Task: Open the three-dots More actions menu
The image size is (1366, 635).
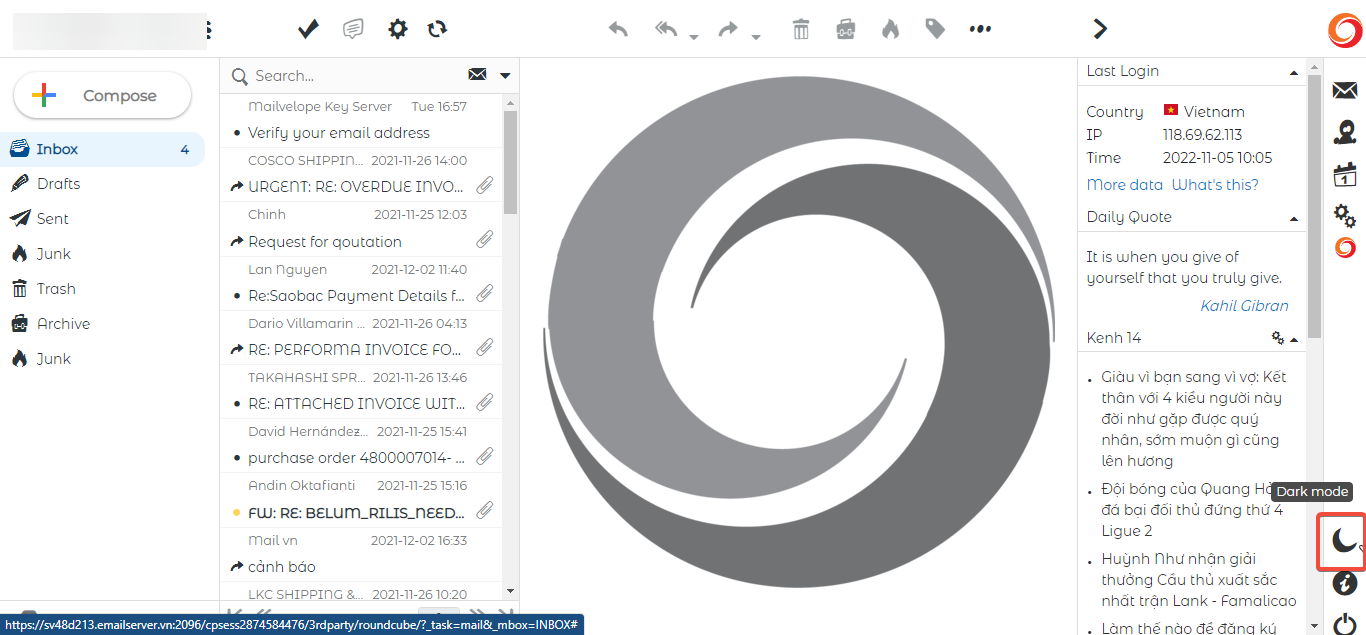Action: click(x=980, y=29)
